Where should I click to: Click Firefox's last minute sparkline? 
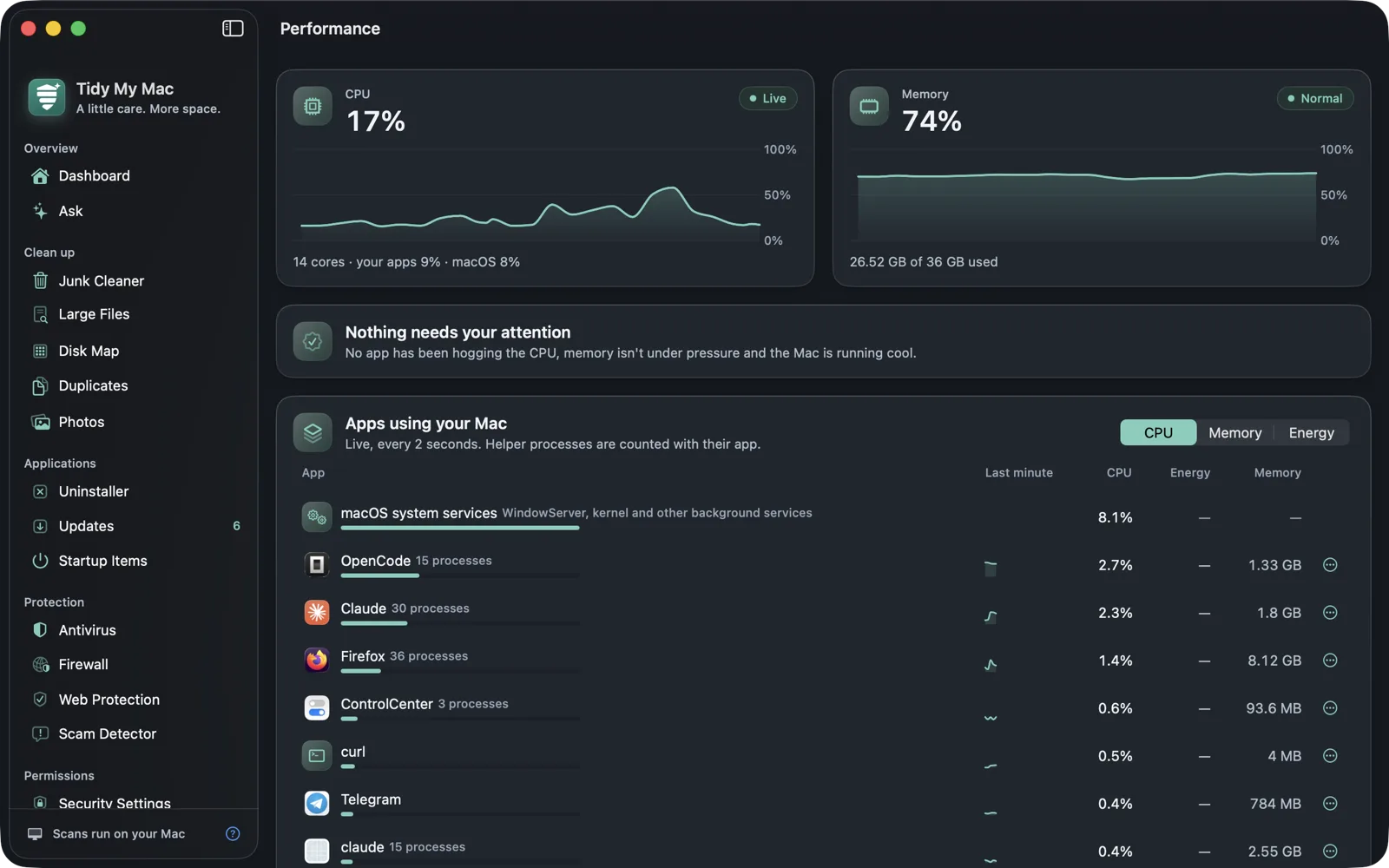pos(991,665)
